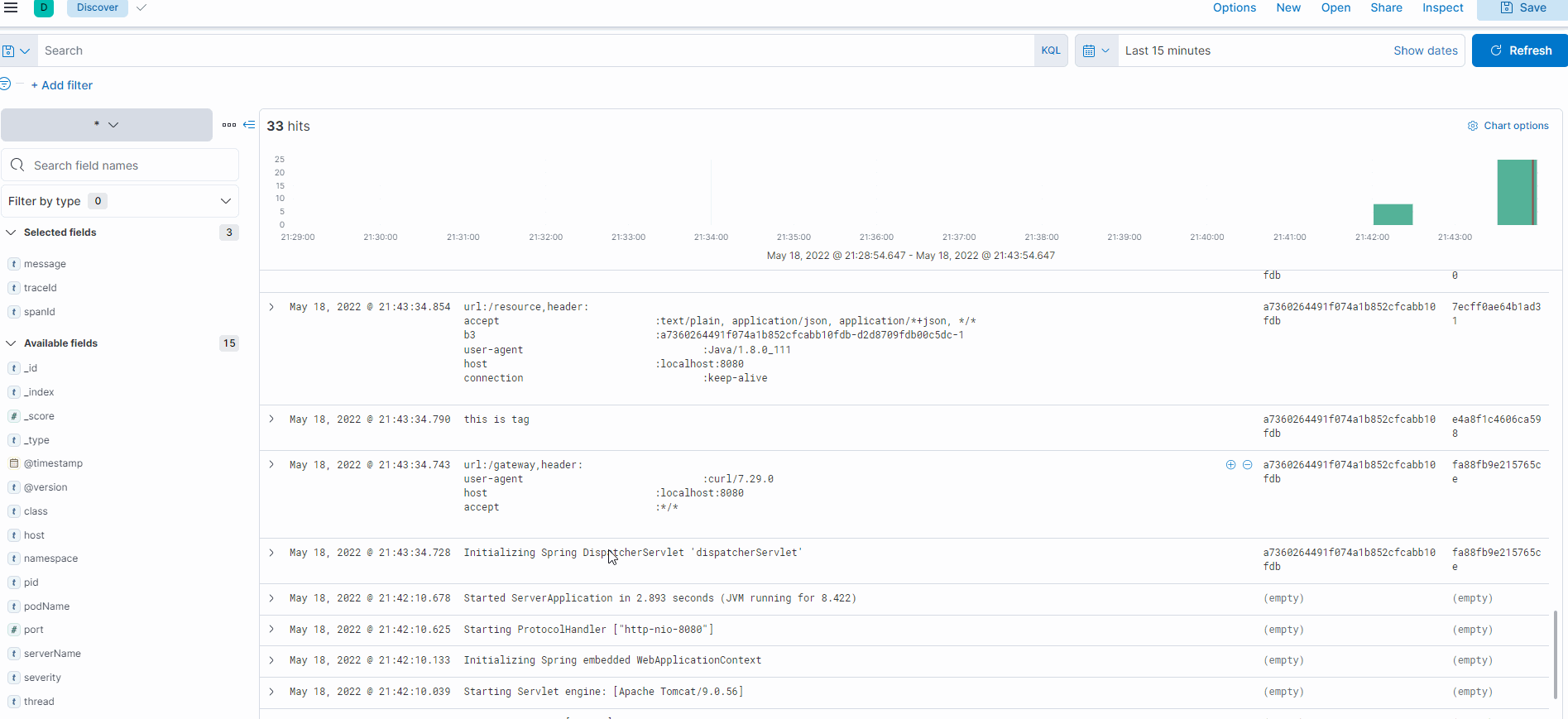Expand the 21:43:34.854 url:/resource log row

pos(271,307)
